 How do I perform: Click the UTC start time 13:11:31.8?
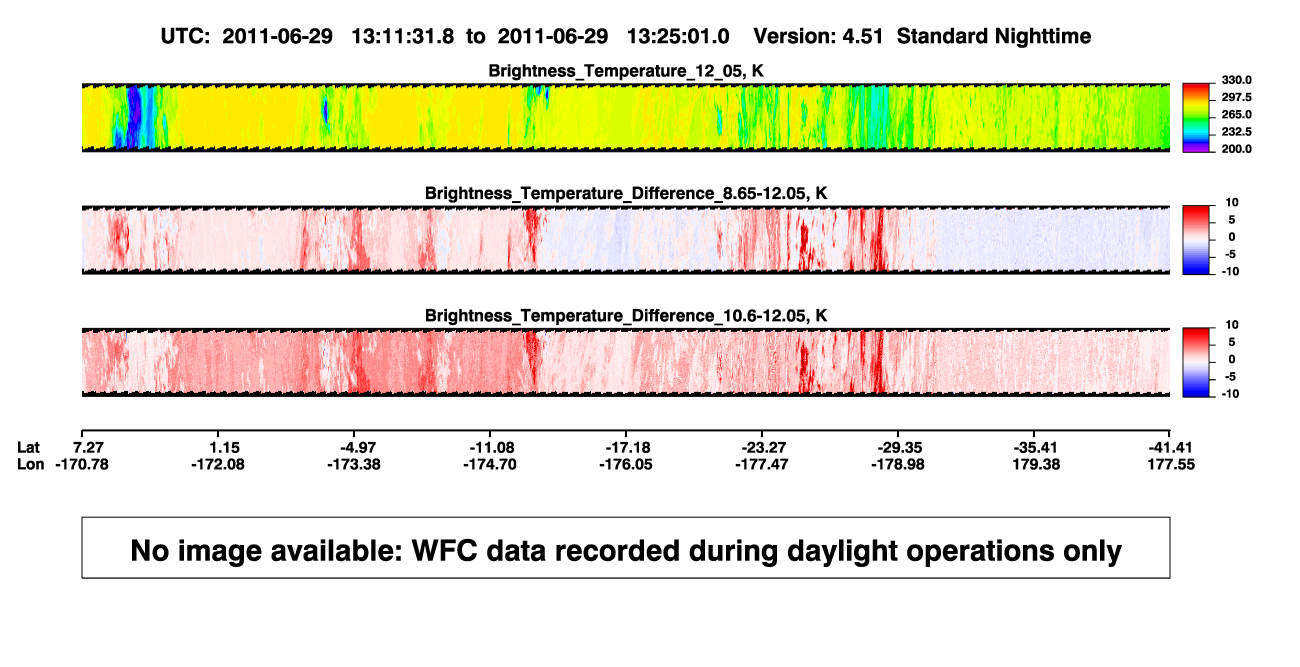coord(403,36)
